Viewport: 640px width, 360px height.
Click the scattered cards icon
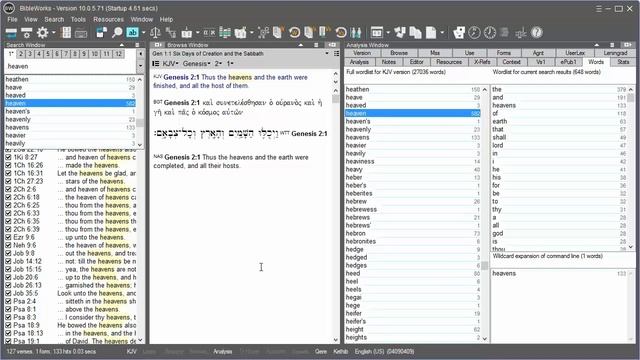pos(400,33)
